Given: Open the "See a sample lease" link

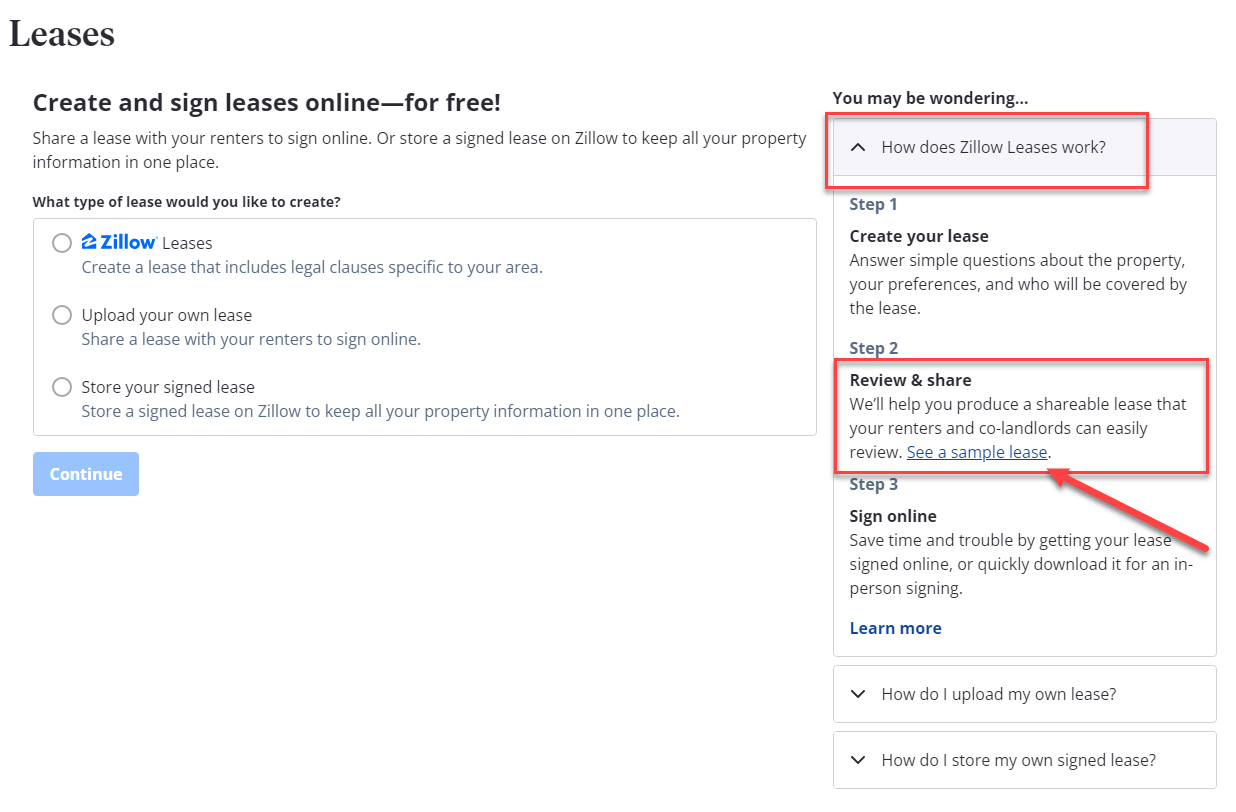Looking at the screenshot, I should (977, 452).
